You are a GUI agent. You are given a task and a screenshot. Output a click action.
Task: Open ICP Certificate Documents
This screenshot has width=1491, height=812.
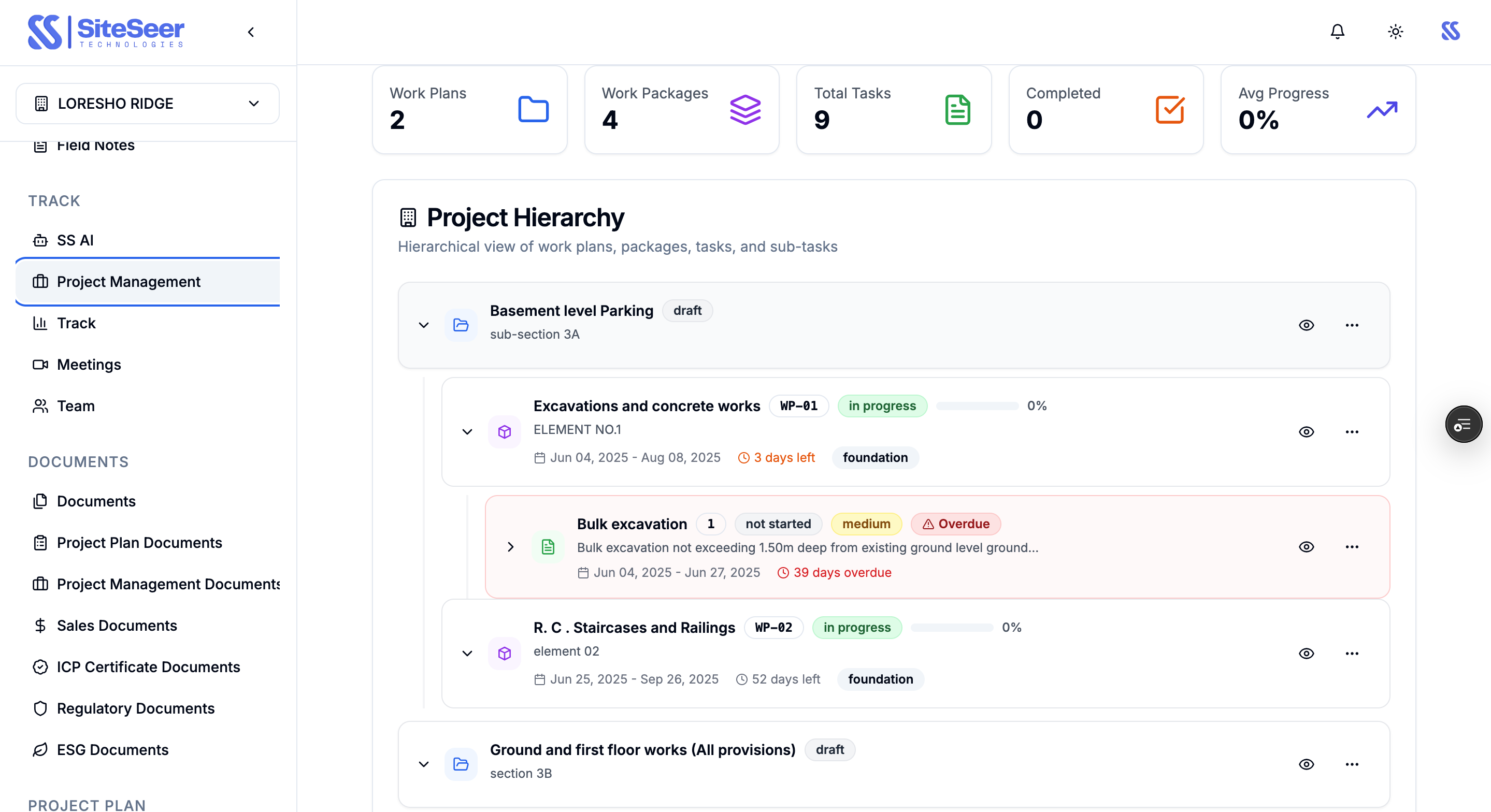coord(148,666)
